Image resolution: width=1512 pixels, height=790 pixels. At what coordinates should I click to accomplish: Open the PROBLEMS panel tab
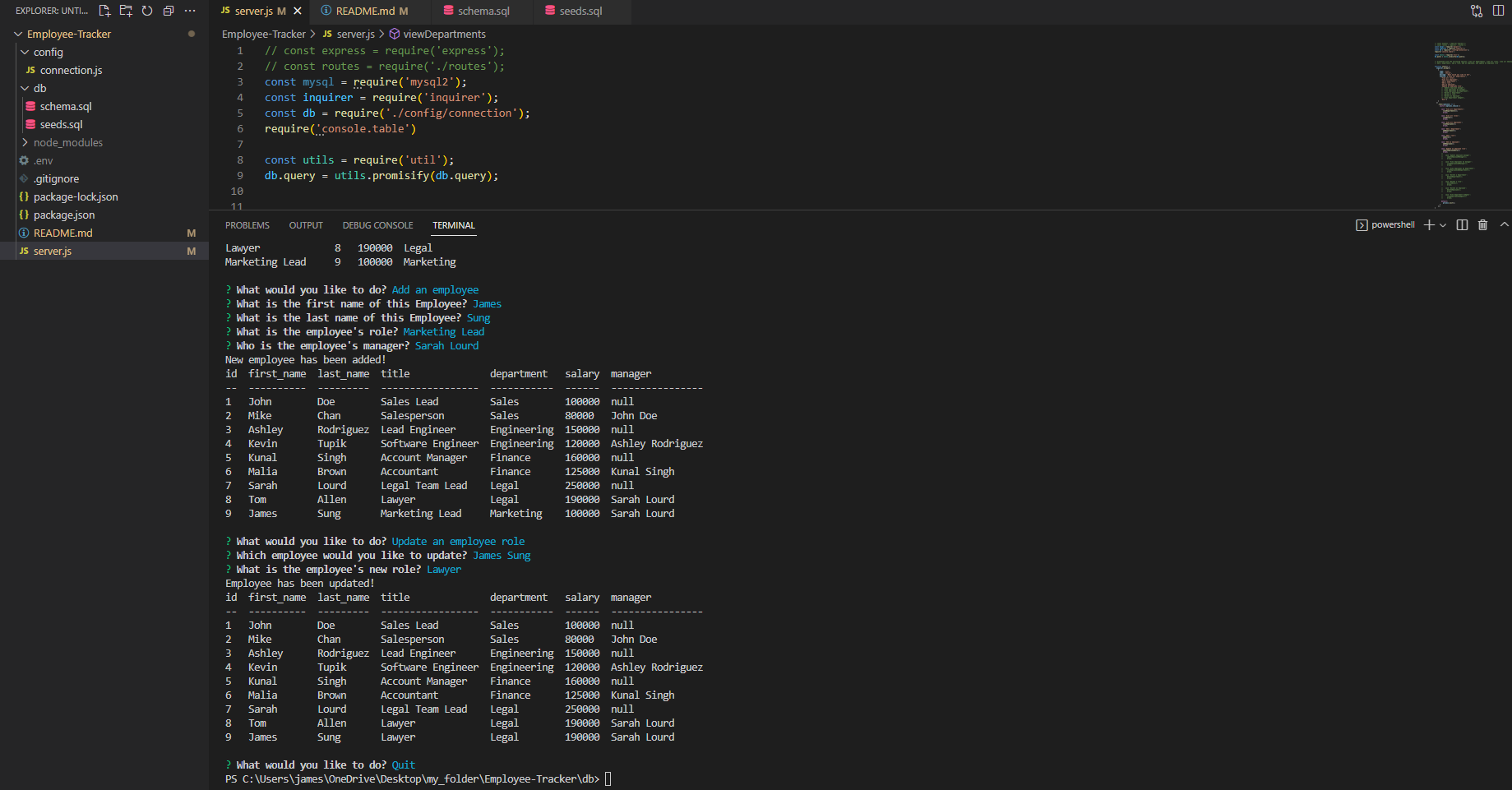tap(247, 225)
